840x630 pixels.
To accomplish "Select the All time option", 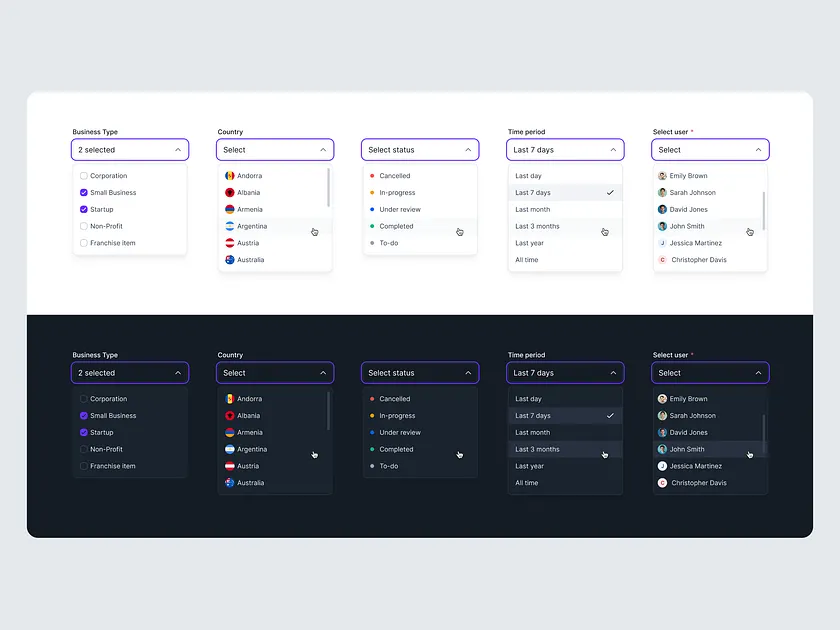I will point(527,259).
